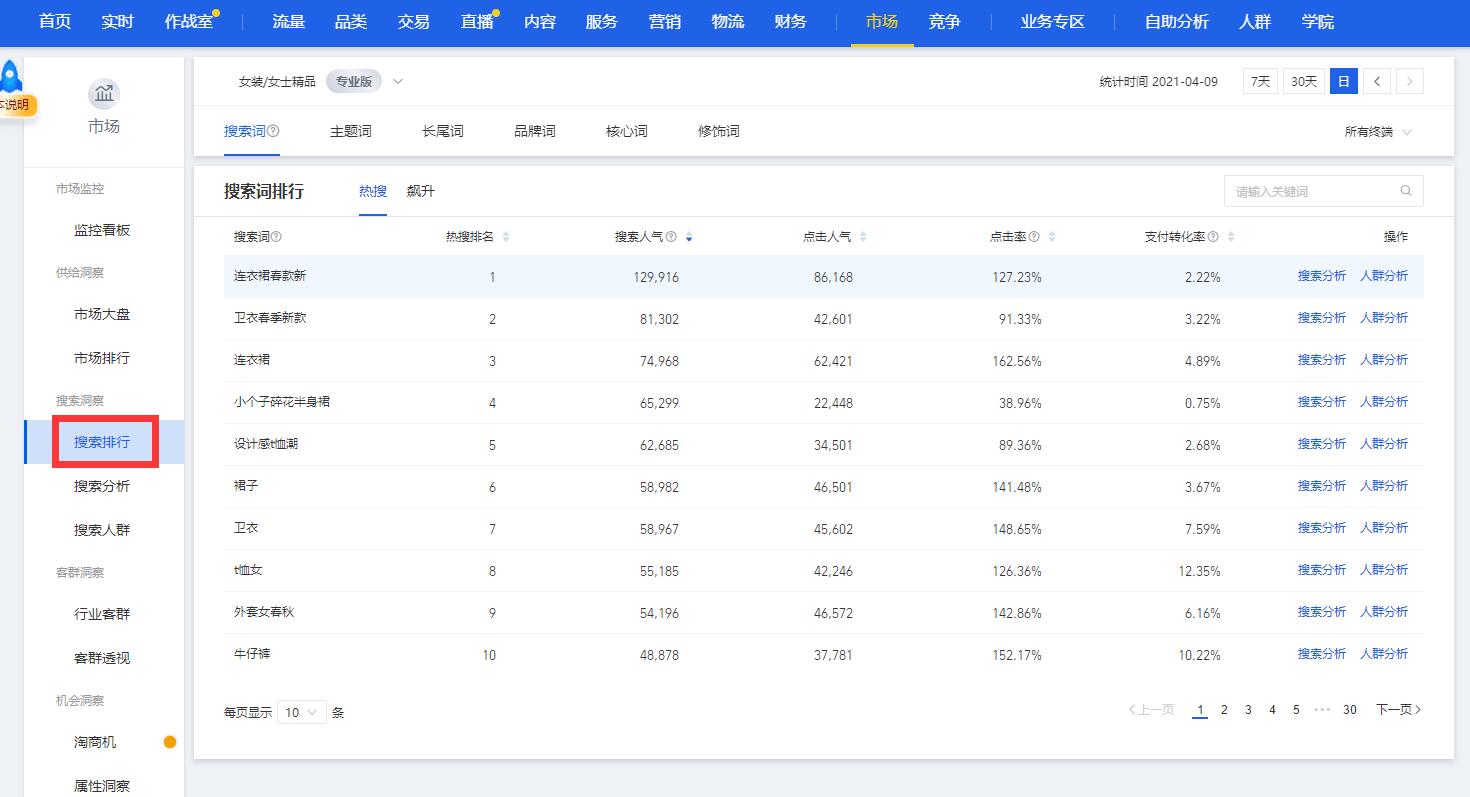Open the 每页显示 rows-per-page dropdown

pyautogui.click(x=302, y=712)
